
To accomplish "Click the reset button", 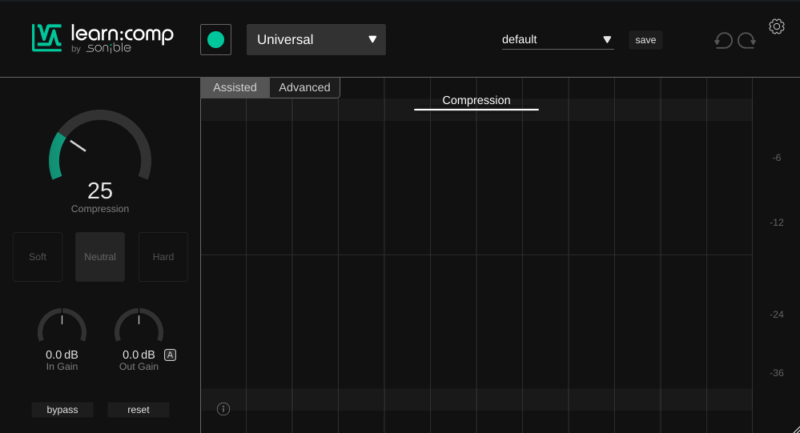I will pyautogui.click(x=138, y=410).
